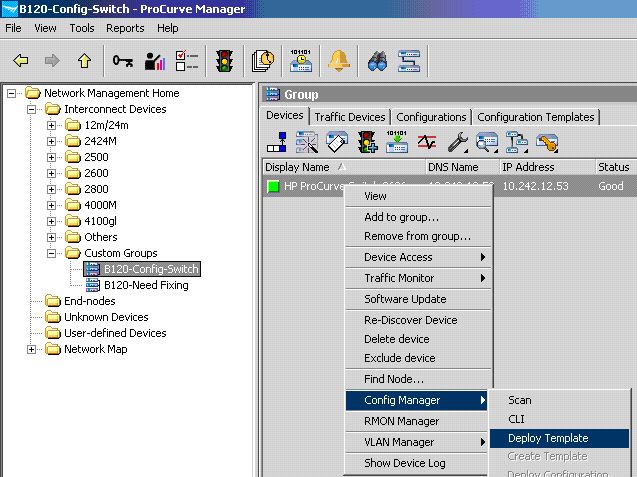Choose Exclude device from context menu
Image resolution: width=637 pixels, height=477 pixels.
click(418, 358)
